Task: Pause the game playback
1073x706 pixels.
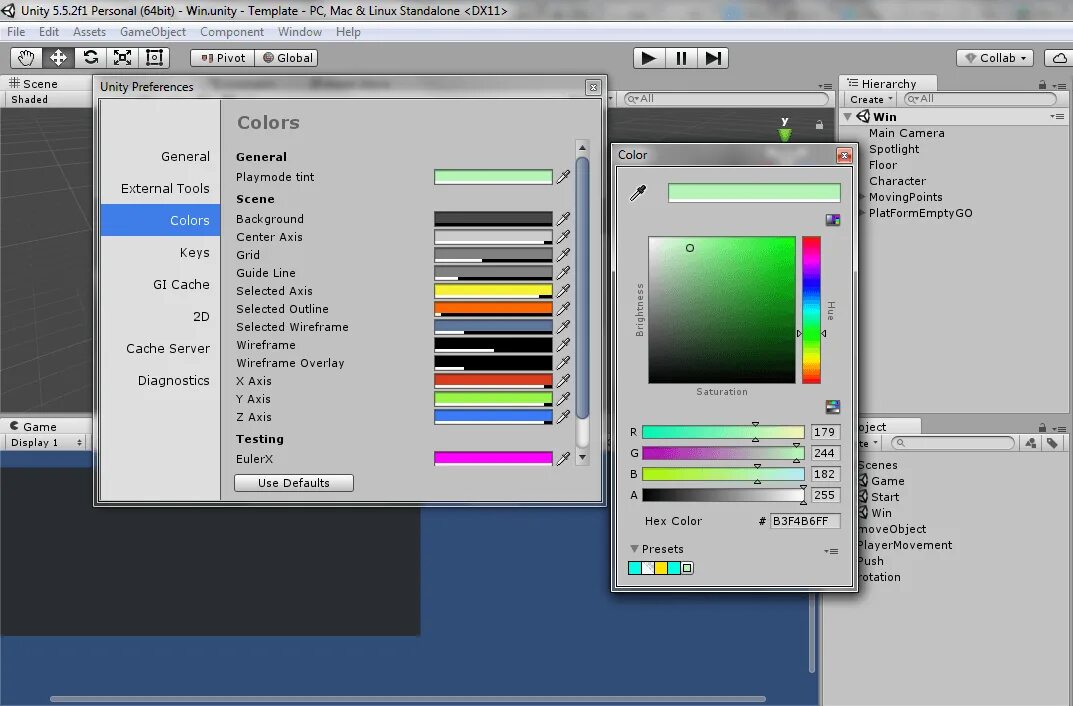Action: pos(681,58)
